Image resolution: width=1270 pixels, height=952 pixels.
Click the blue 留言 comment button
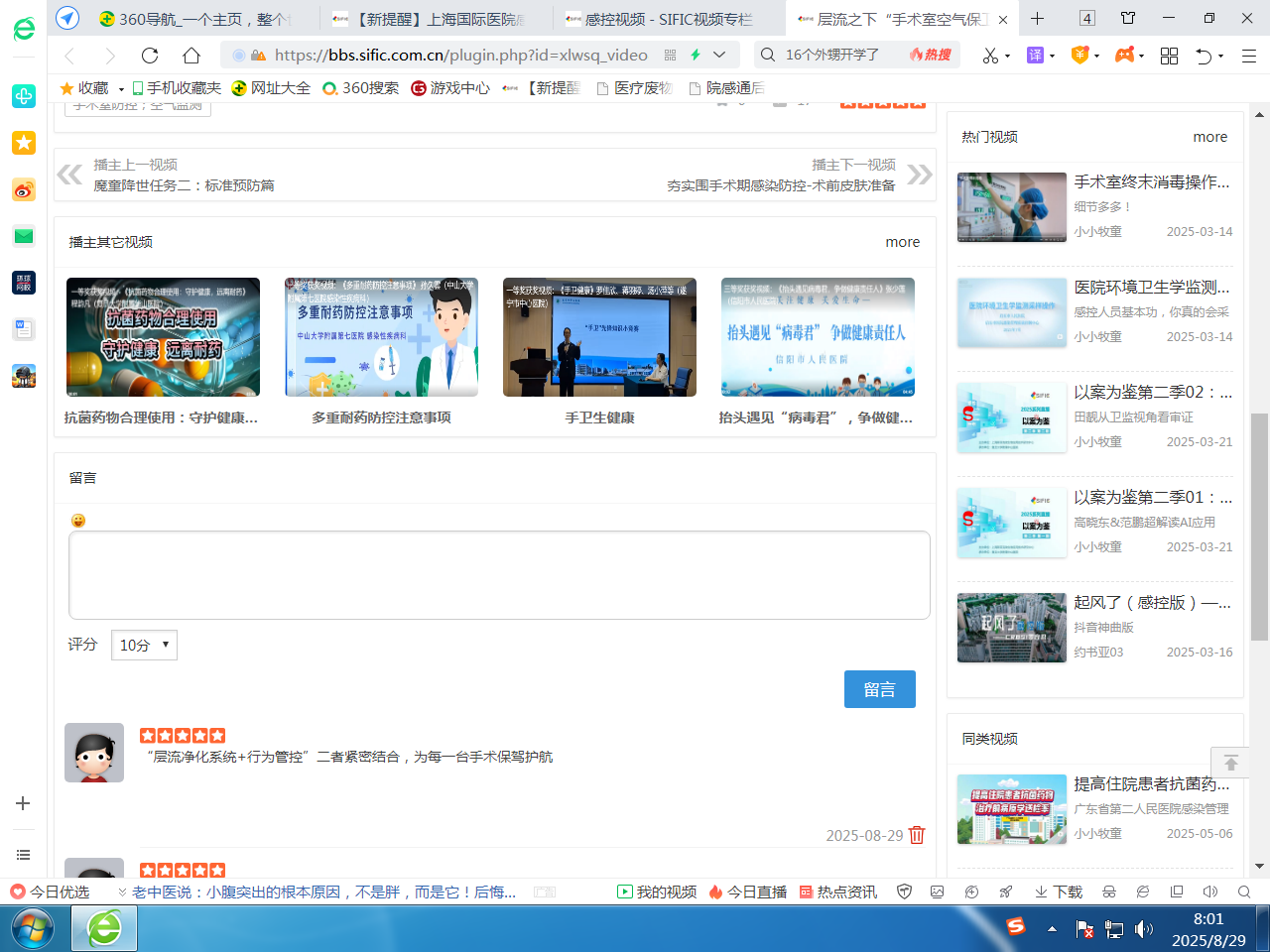(880, 688)
